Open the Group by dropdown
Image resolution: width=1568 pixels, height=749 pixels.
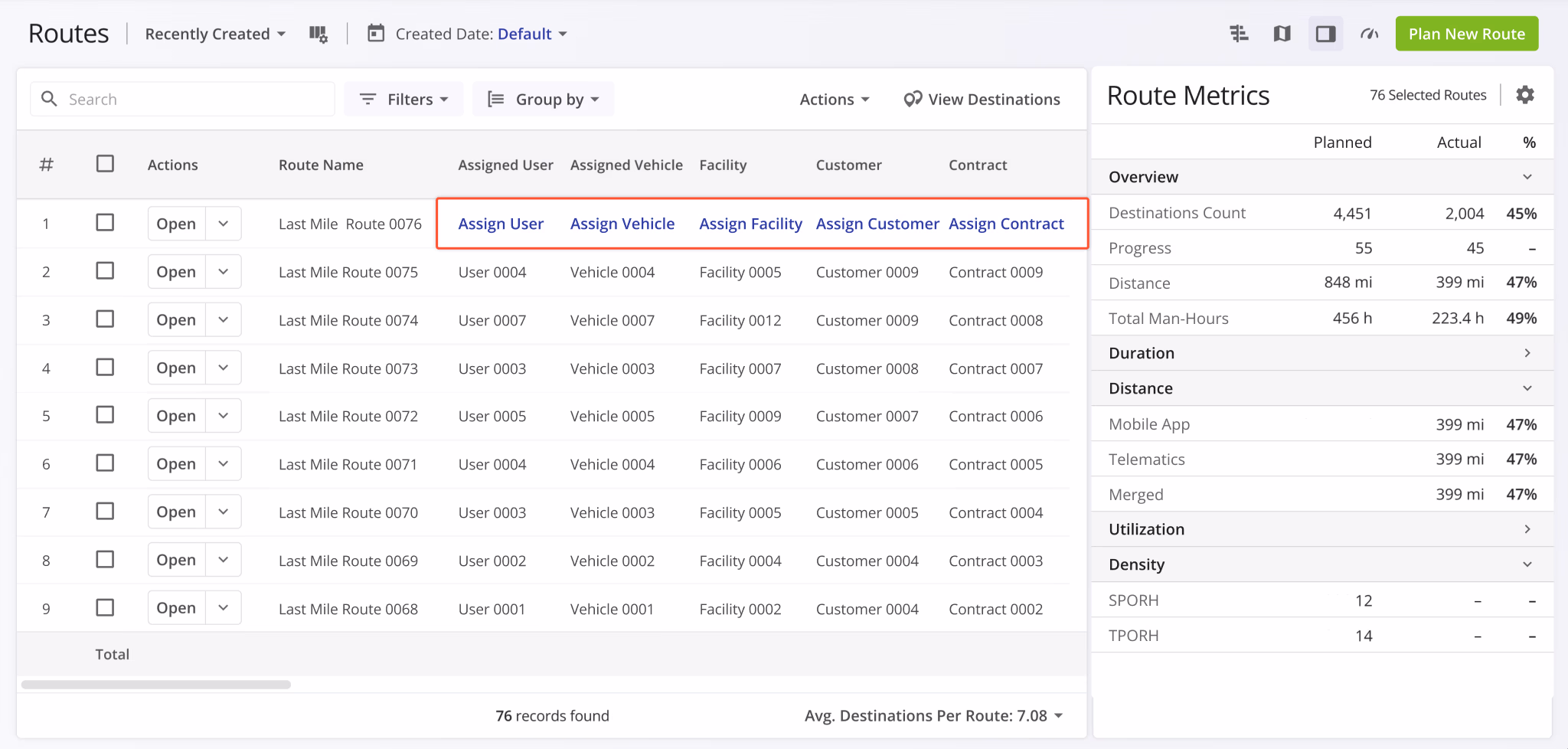pos(544,99)
